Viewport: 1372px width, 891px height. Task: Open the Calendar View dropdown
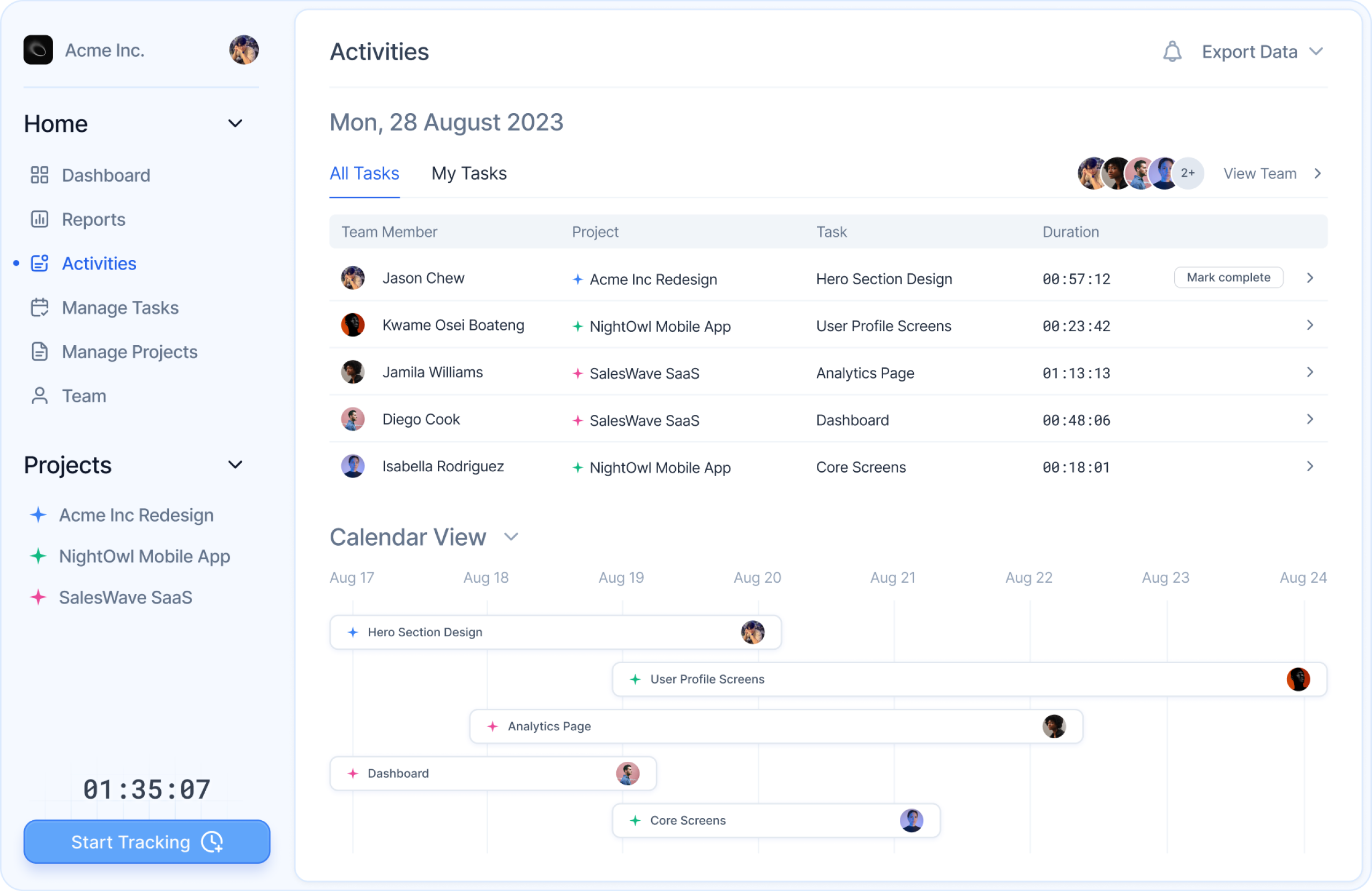point(511,537)
